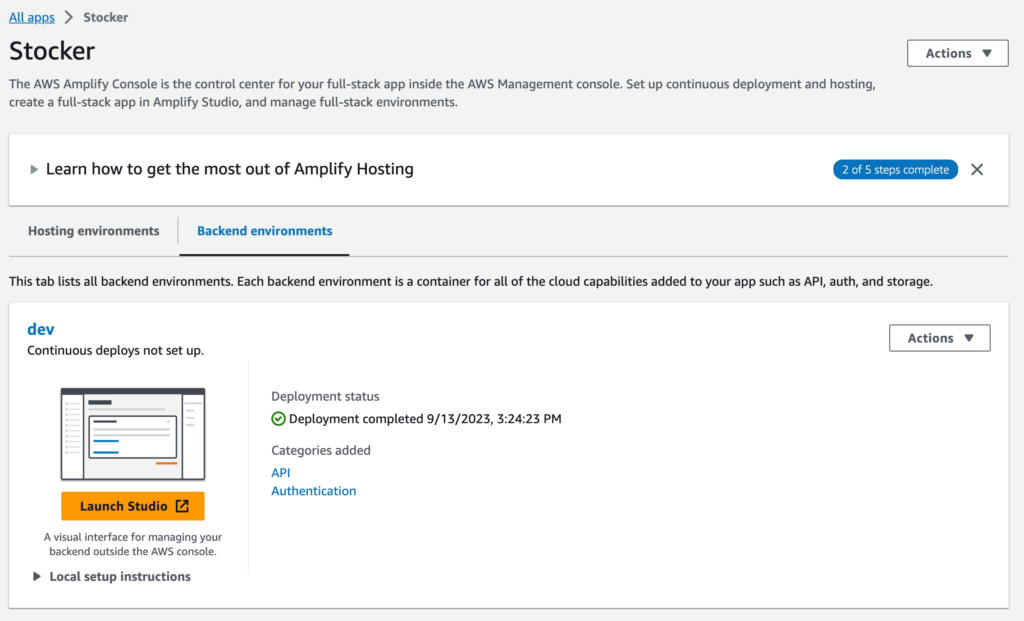The height and width of the screenshot is (621, 1024).
Task: Click the breadcrumb chevron separator
Action: [x=69, y=18]
